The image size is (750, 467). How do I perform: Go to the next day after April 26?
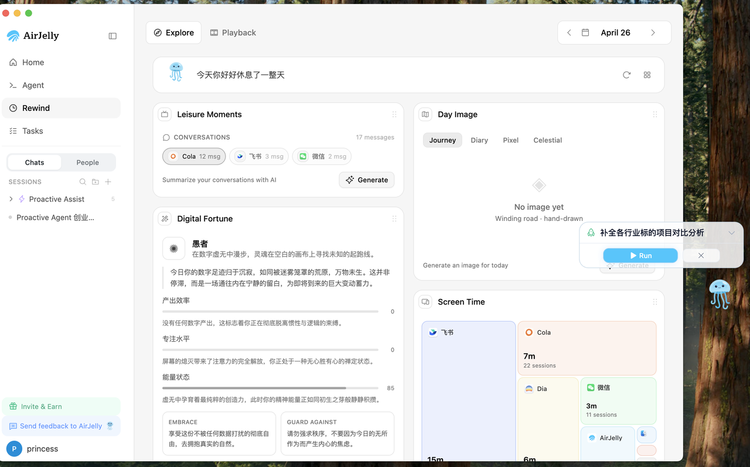pyautogui.click(x=653, y=33)
